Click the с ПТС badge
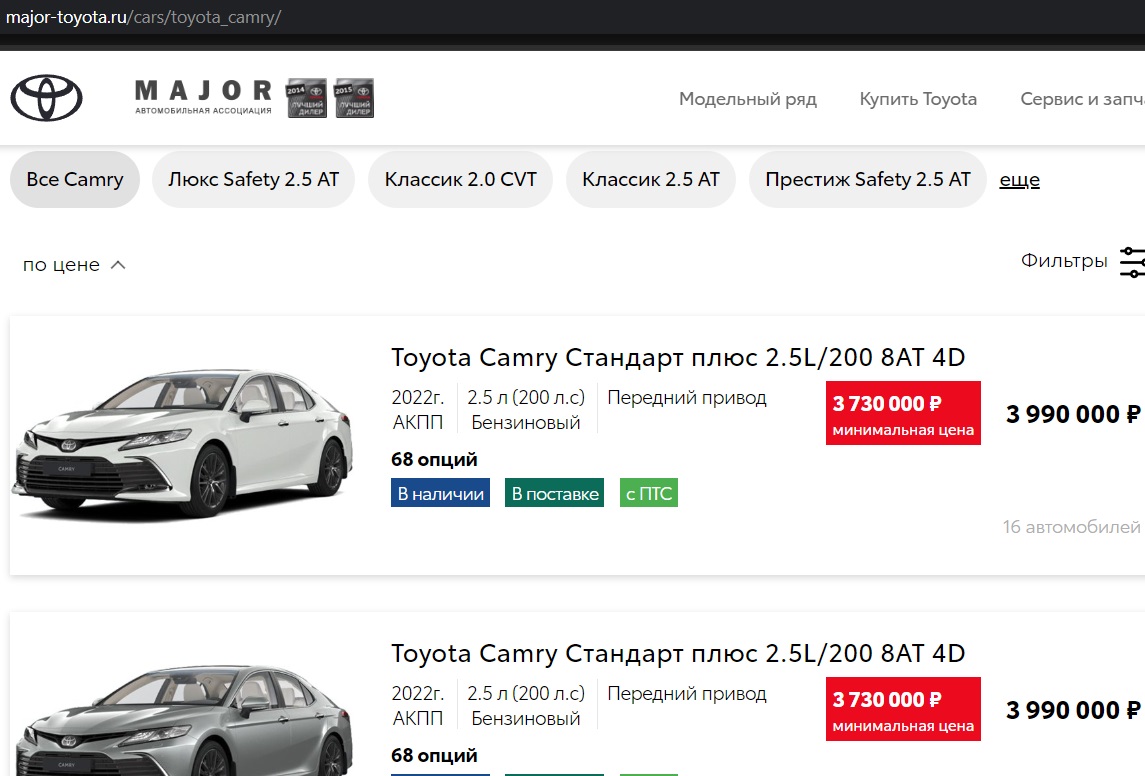Screen dimensions: 1145x776 [x=648, y=493]
